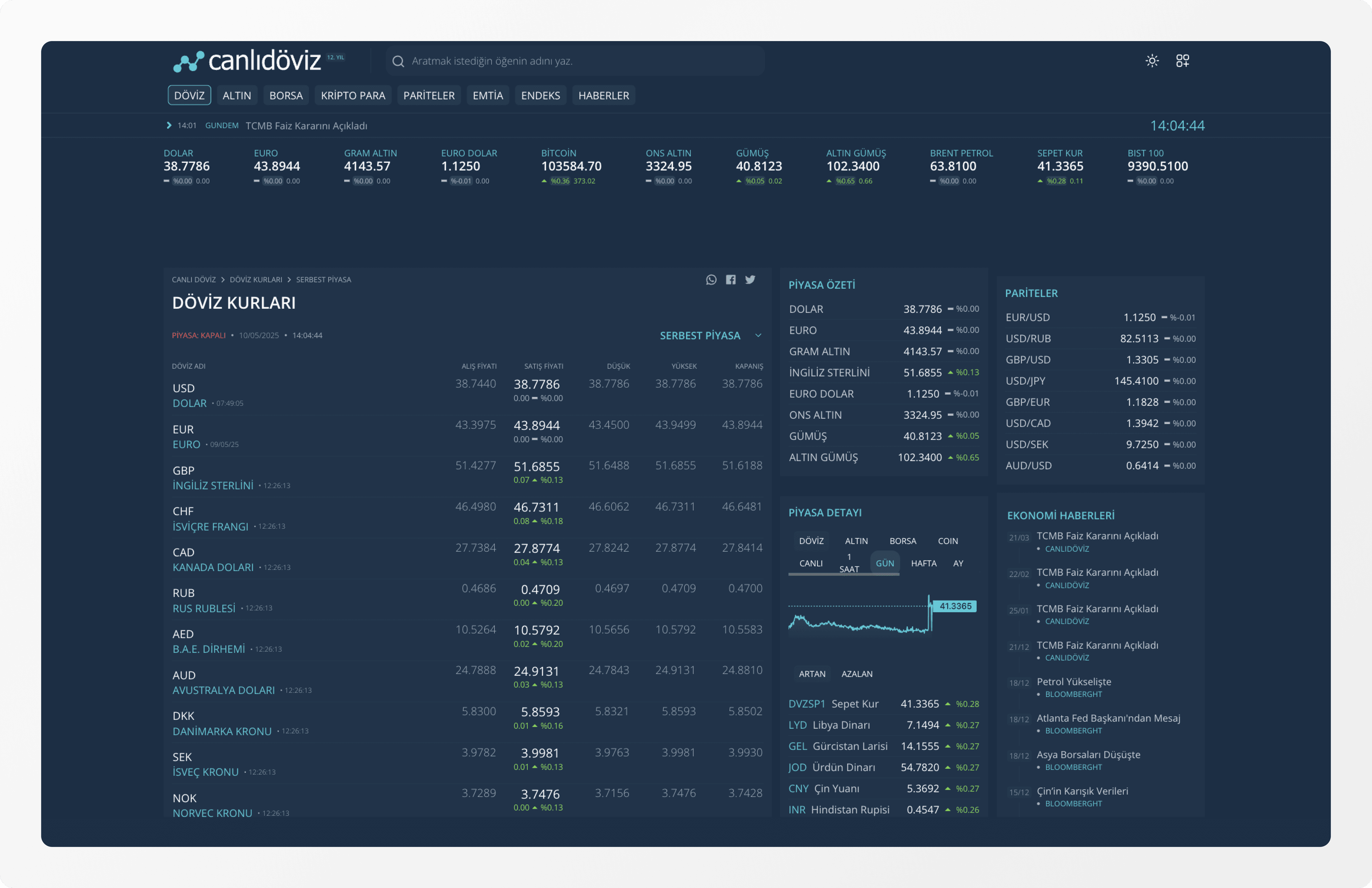
Task: Open the Petrol Yükselişte news link
Action: (1073, 681)
